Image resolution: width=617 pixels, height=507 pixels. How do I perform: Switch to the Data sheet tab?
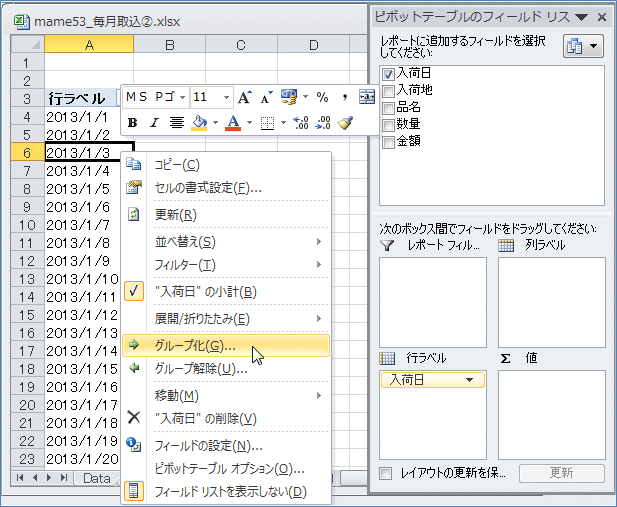pyautogui.click(x=97, y=478)
